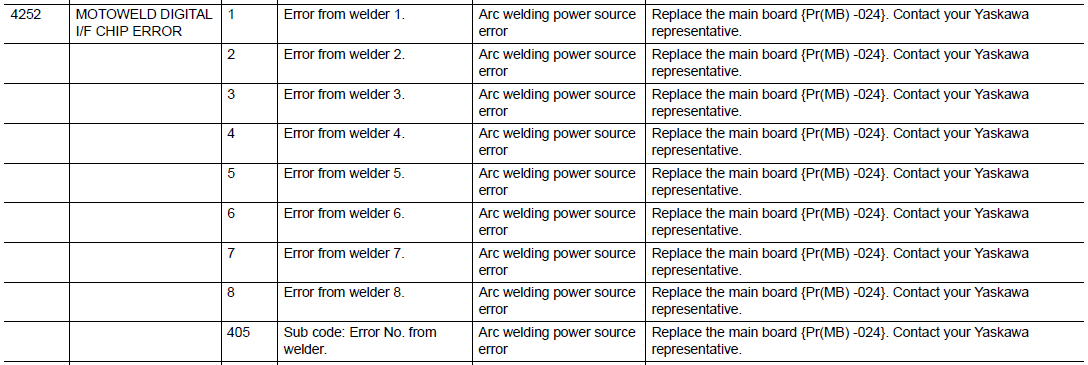1088x365 pixels.
Task: Click 'Sub code: Error No. from welder' text
Action: [x=360, y=341]
